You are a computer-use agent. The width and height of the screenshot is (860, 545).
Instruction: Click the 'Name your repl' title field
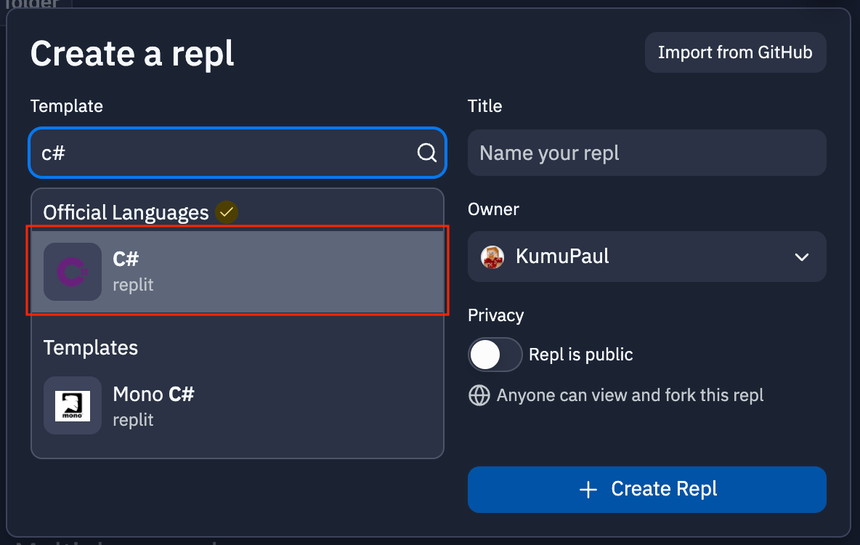[x=646, y=153]
